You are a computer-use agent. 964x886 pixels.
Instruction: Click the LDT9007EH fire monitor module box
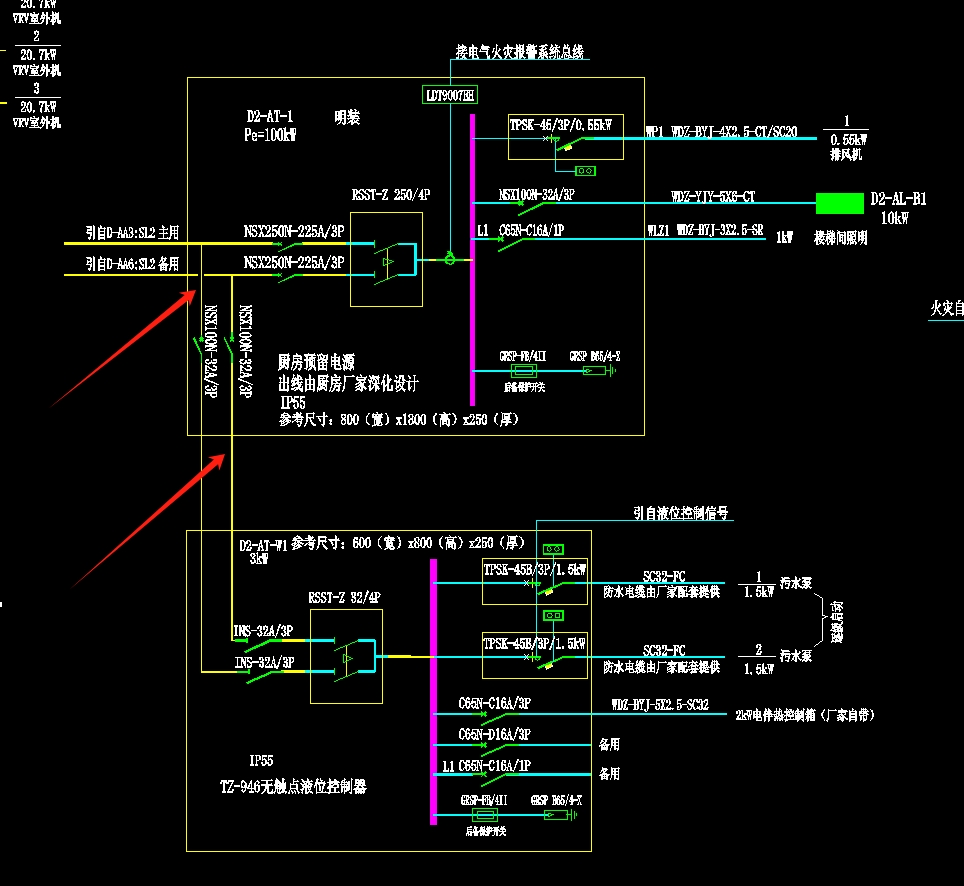point(450,95)
